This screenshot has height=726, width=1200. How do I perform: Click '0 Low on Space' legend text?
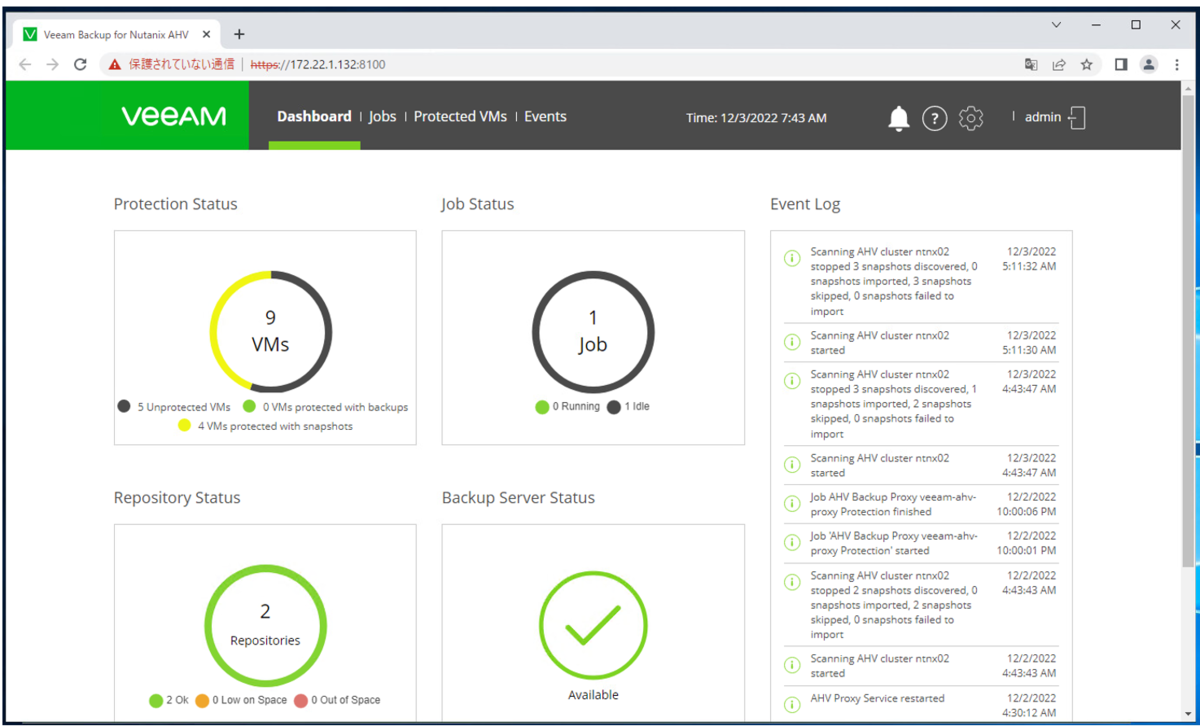(x=249, y=700)
